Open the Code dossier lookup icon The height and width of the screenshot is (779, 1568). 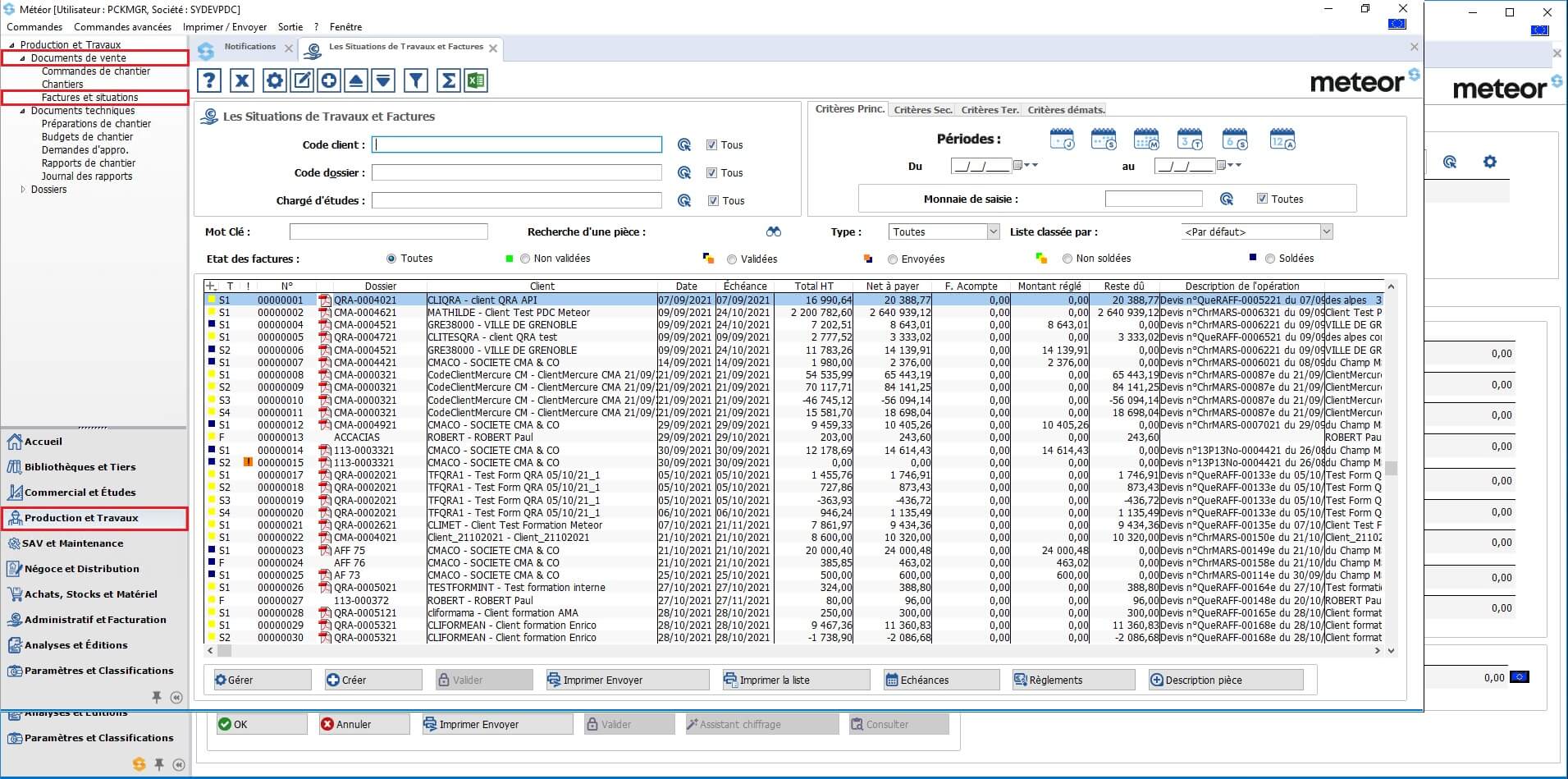click(684, 173)
